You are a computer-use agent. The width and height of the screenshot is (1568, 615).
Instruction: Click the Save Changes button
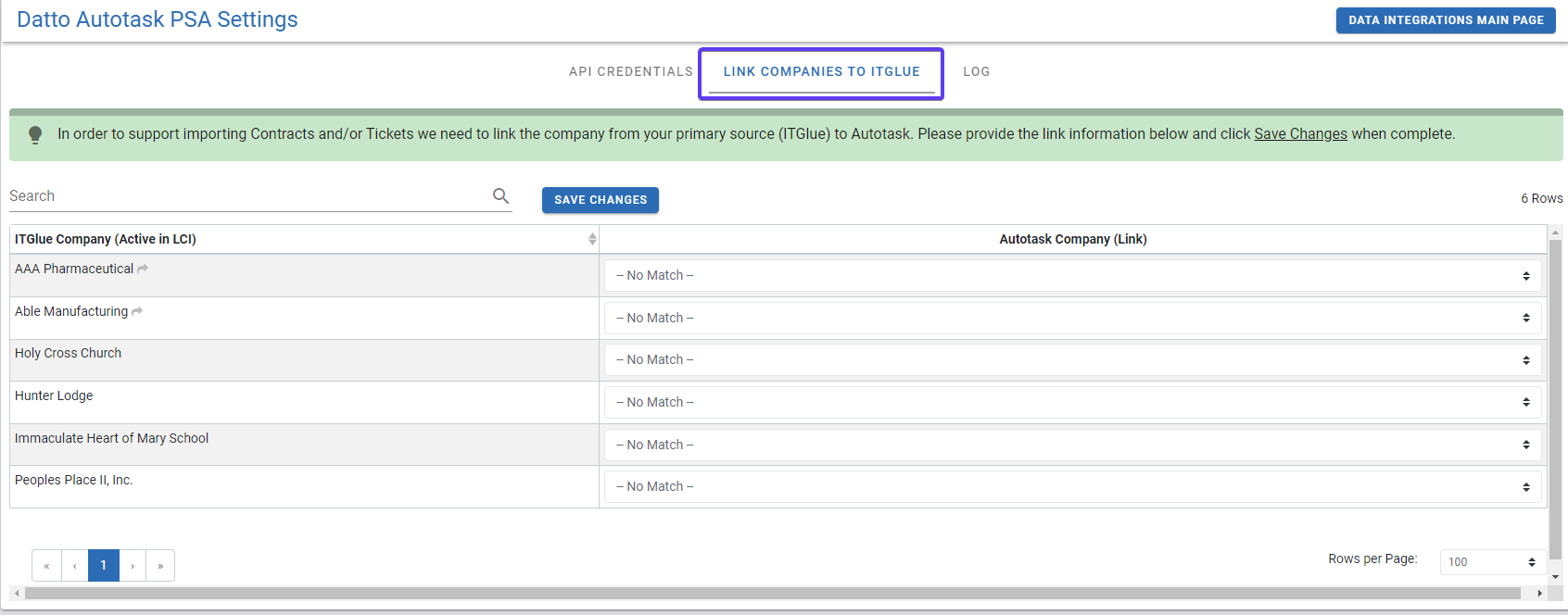pos(601,200)
